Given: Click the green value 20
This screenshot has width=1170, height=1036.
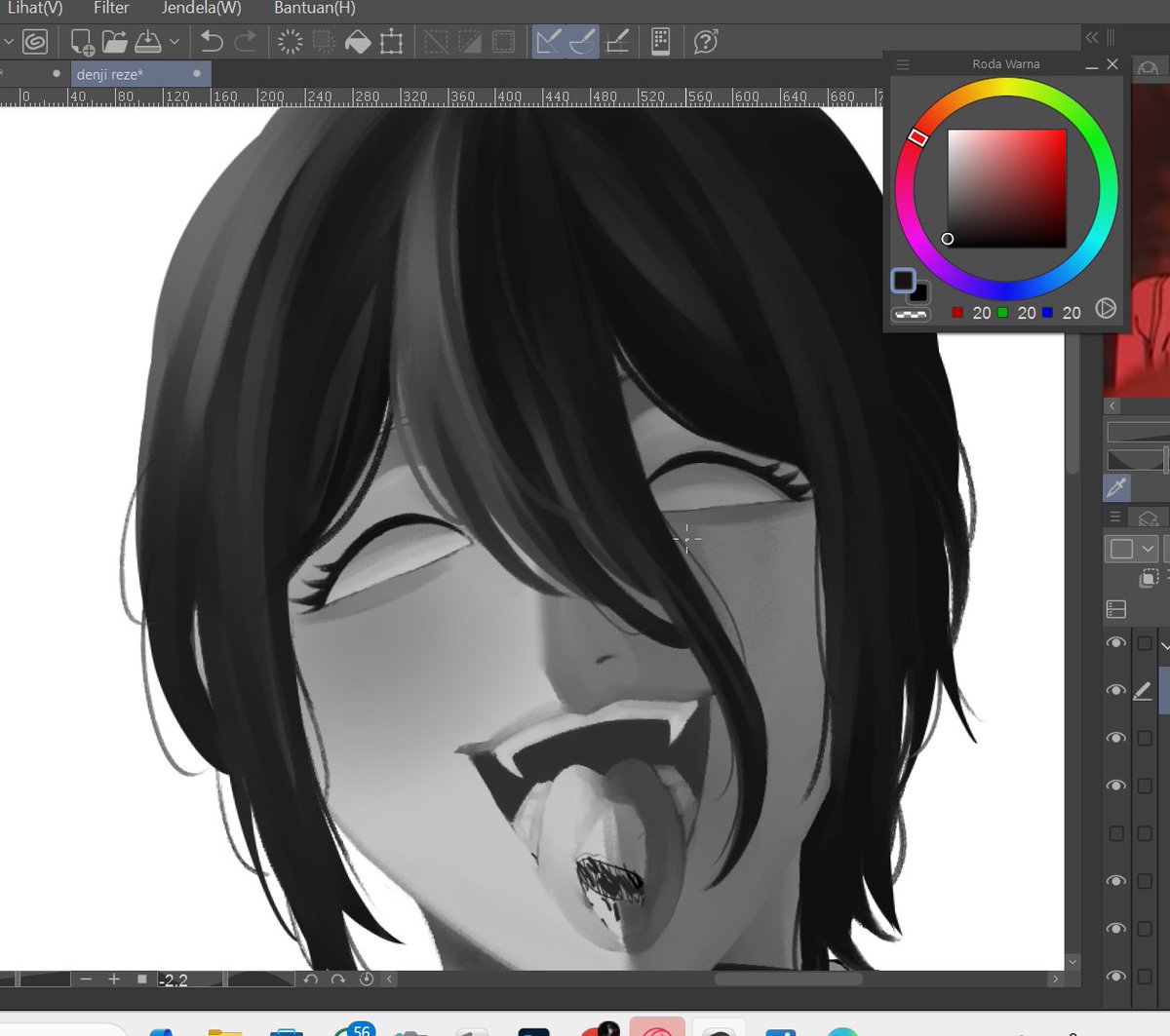Looking at the screenshot, I should click(1027, 313).
